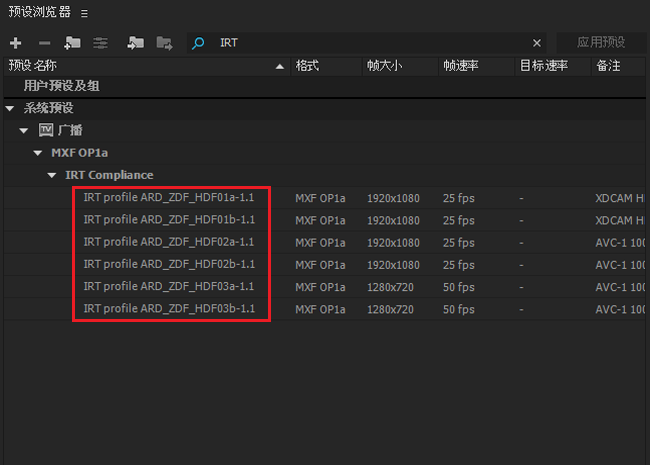Image resolution: width=650 pixels, height=465 pixels.
Task: Click AVC-1 note cell in HDF02b row
Action: click(x=620, y=265)
